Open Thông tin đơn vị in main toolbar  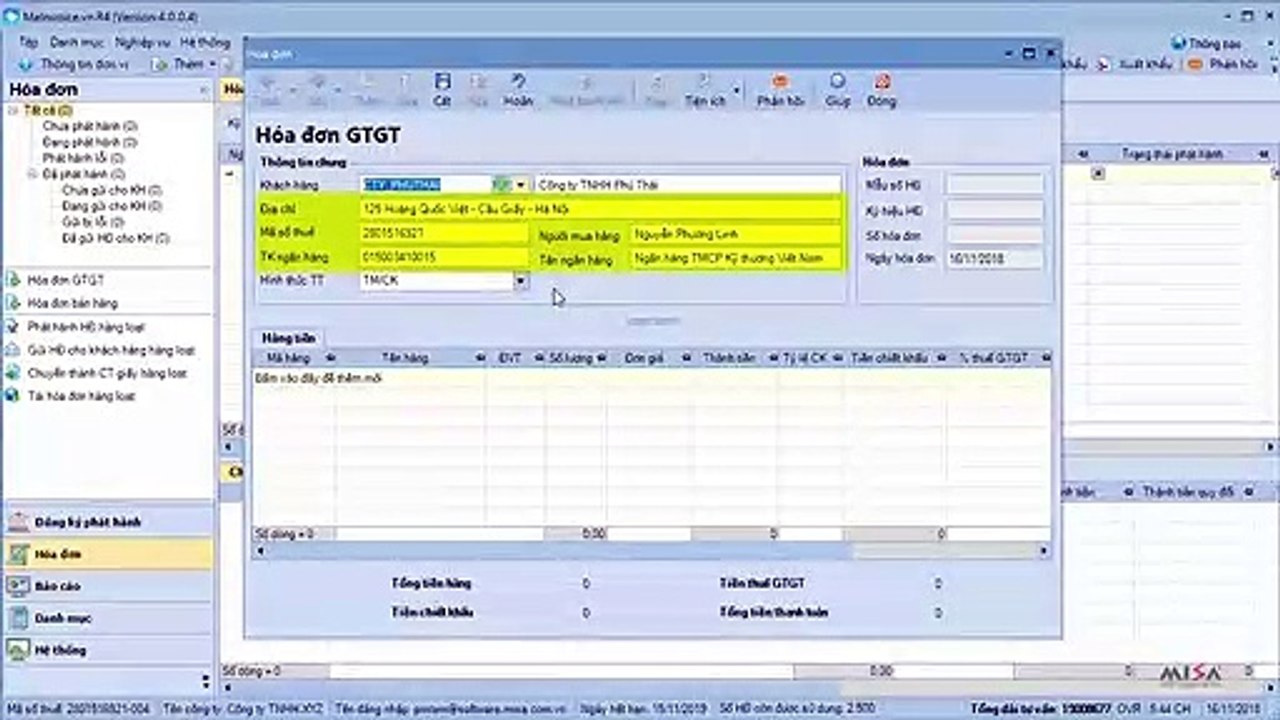pos(77,64)
